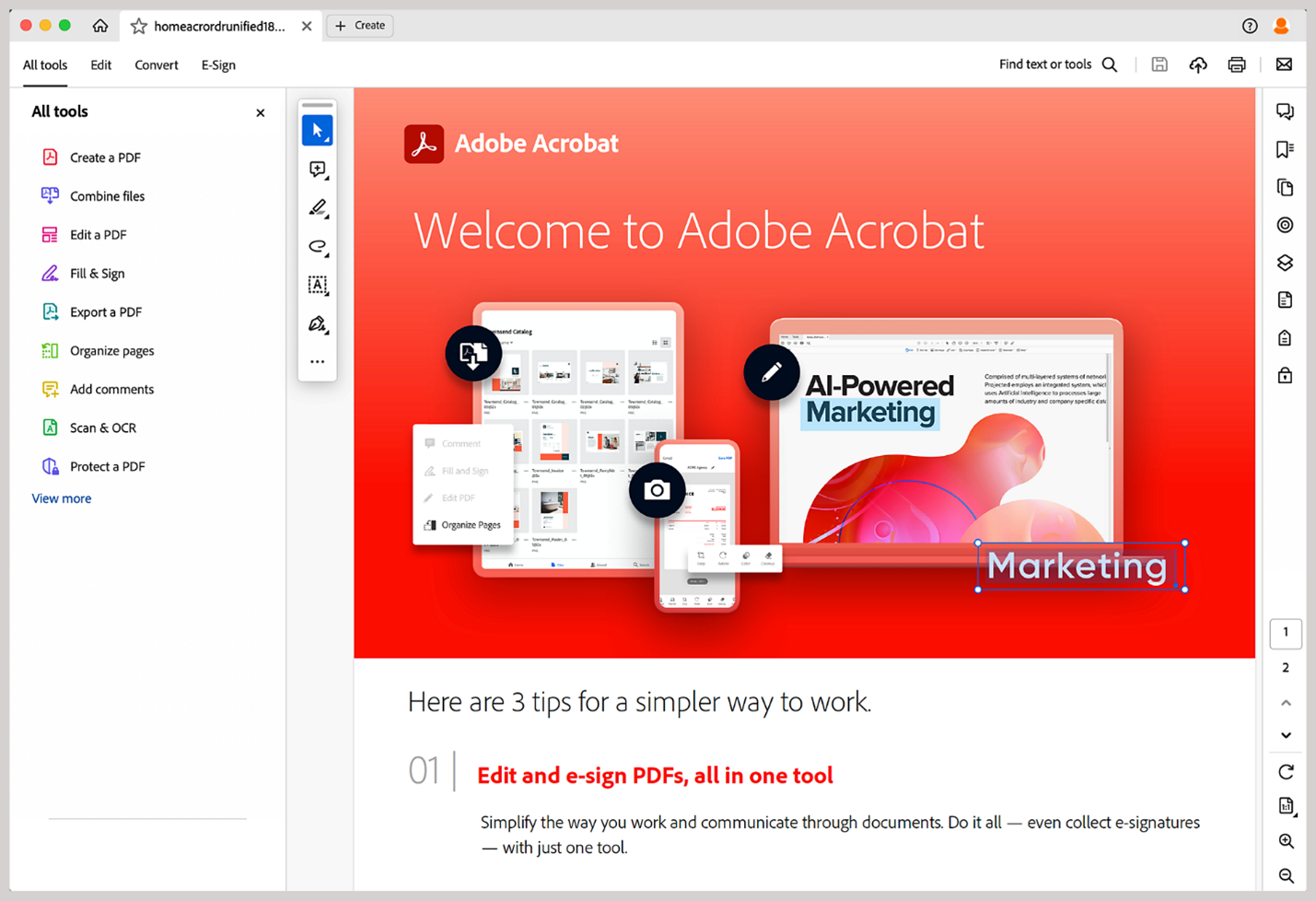
Task: Expand more tools via View more link
Action: 61,497
